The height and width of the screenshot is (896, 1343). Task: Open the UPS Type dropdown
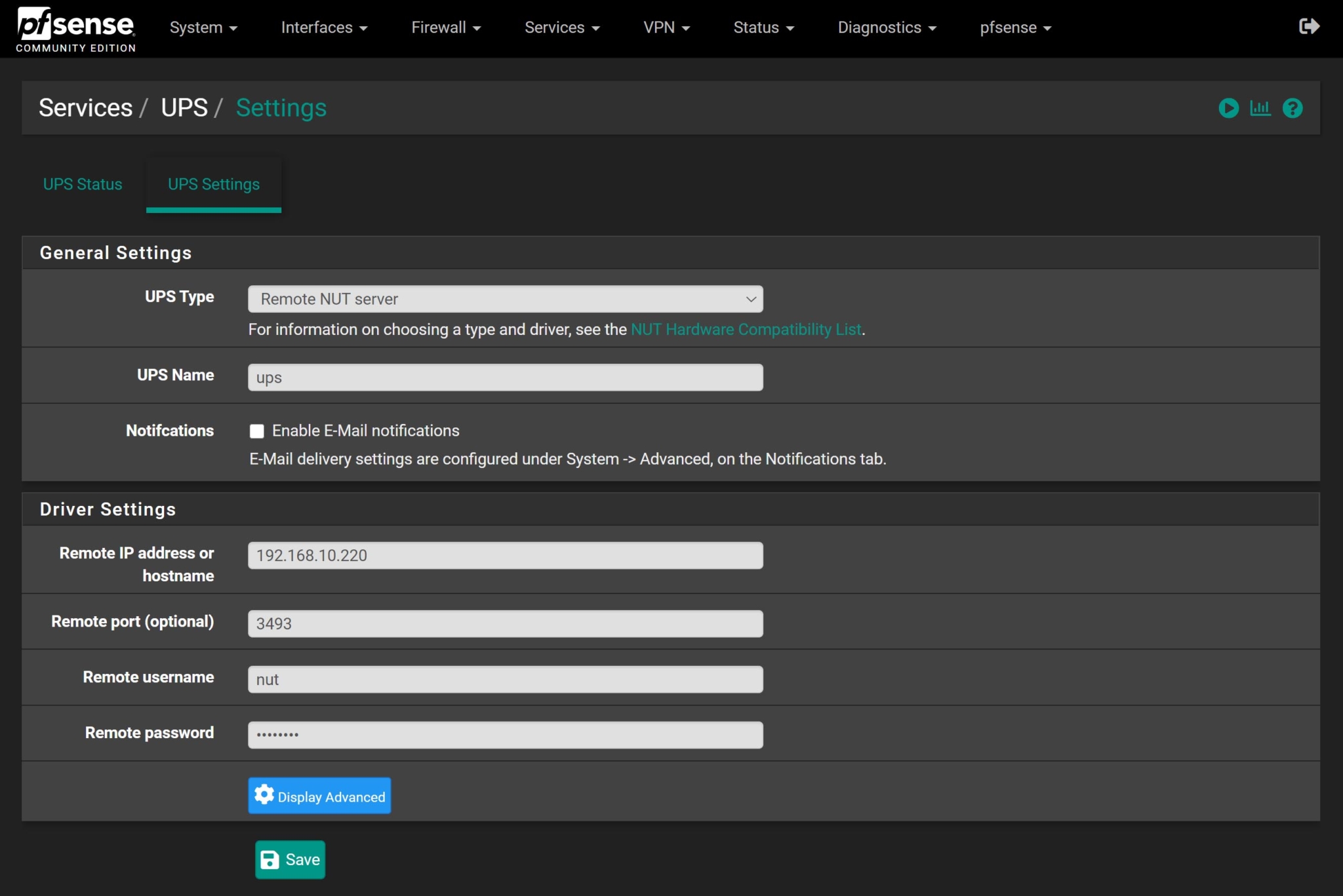(x=504, y=299)
